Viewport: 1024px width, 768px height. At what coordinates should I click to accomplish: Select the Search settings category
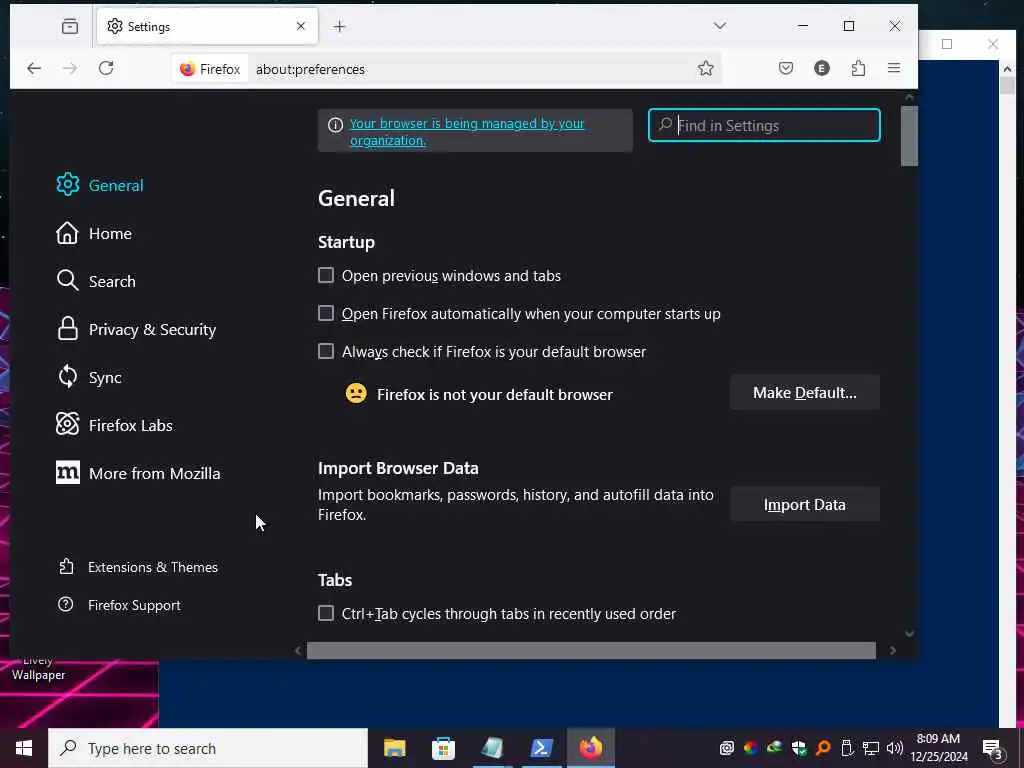pyautogui.click(x=95, y=281)
